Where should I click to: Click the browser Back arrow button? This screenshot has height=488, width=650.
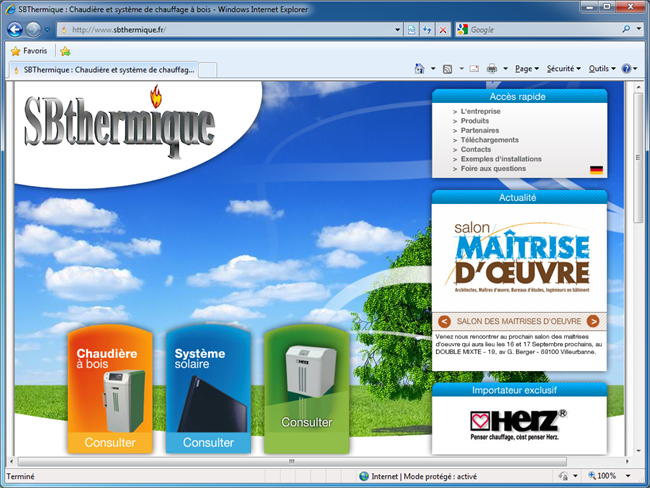tap(14, 30)
